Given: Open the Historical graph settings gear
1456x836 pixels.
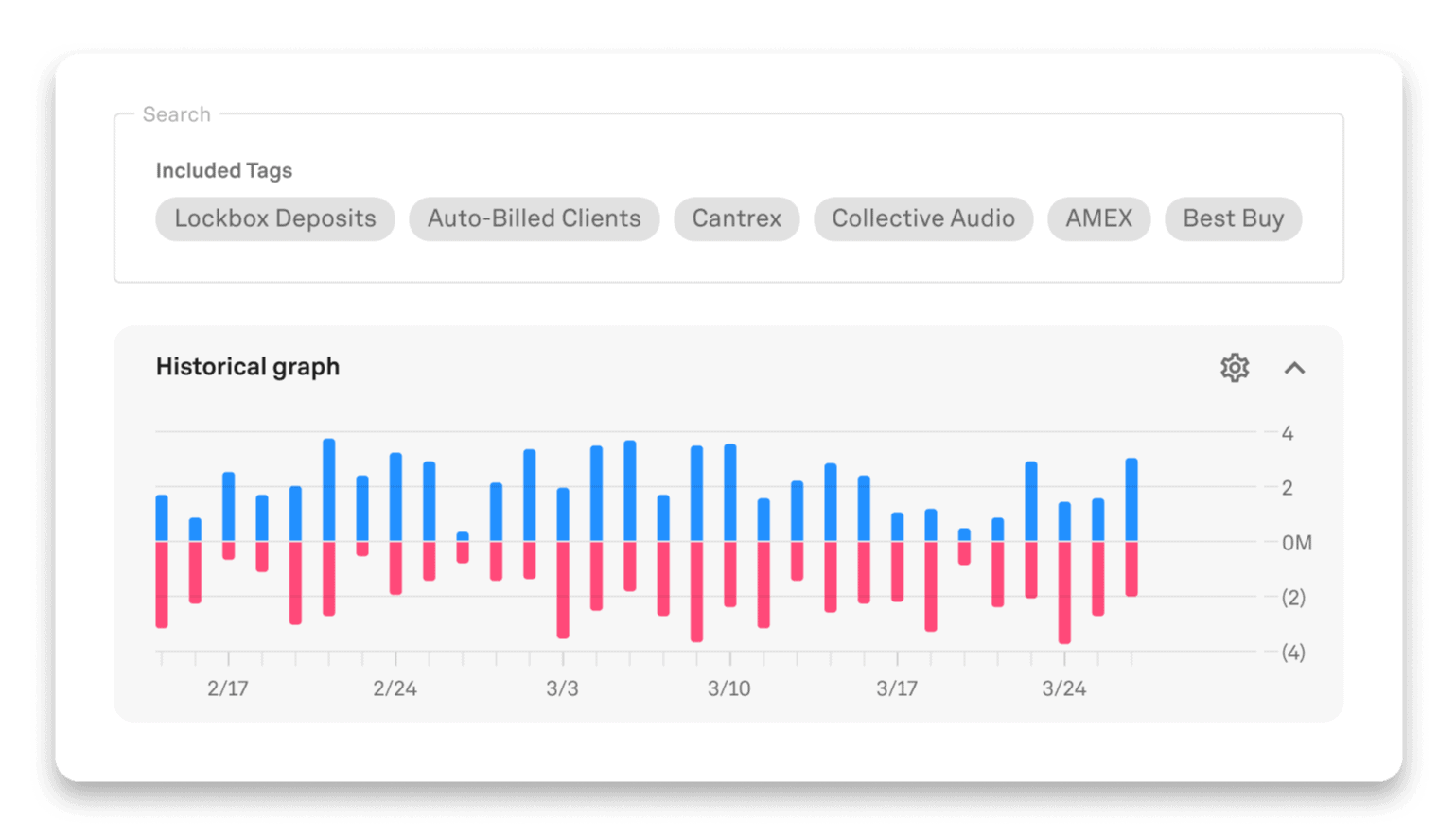Looking at the screenshot, I should tap(1235, 367).
